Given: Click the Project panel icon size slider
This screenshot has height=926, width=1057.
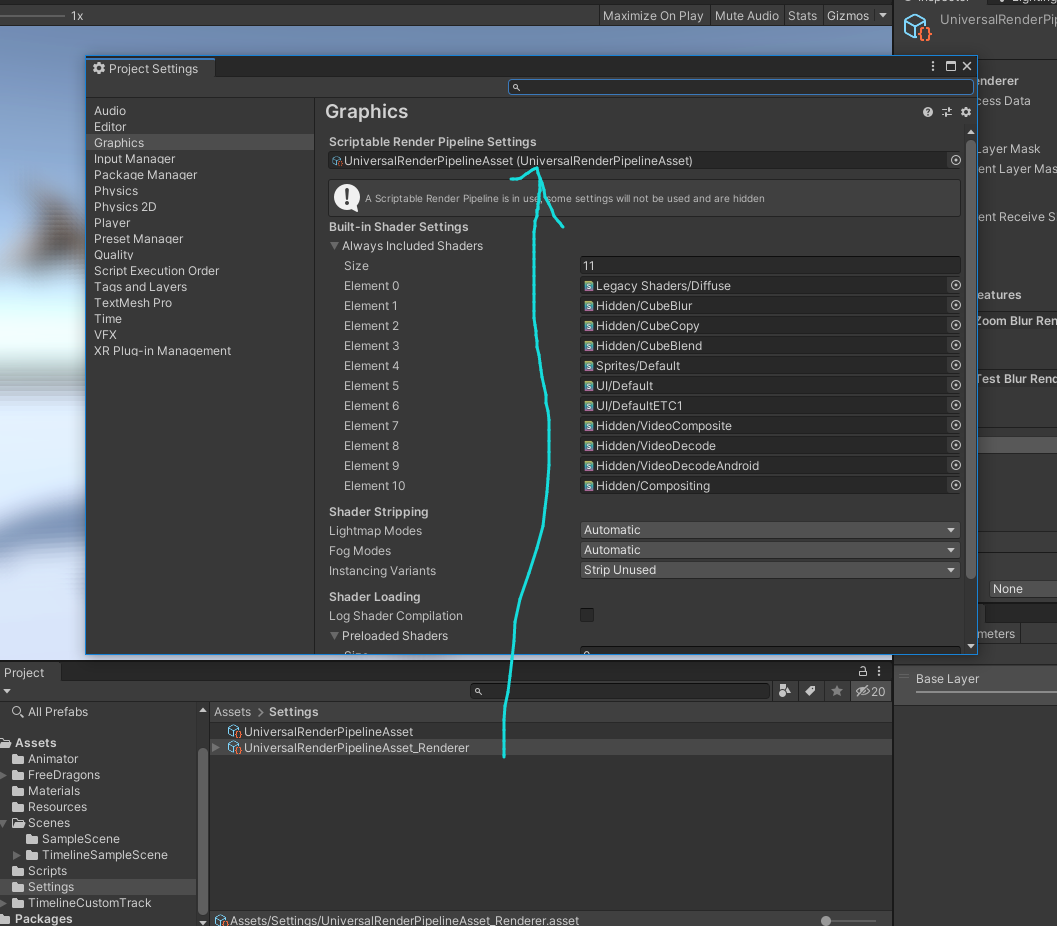Looking at the screenshot, I should (x=825, y=920).
